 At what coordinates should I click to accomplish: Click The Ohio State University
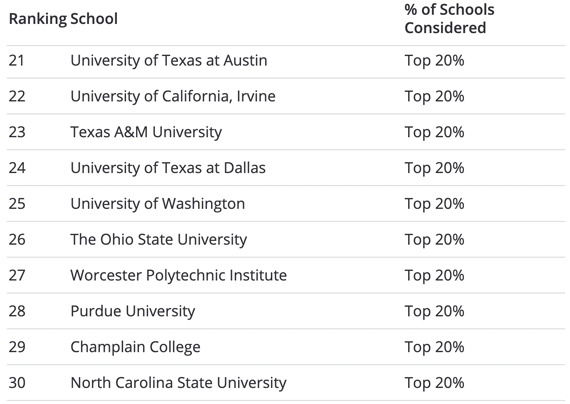(x=159, y=240)
